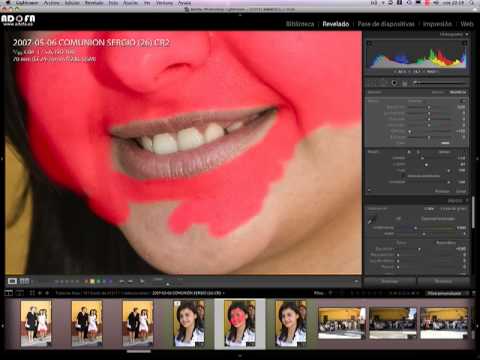
Task: Toggle the brush panel on/off switch
Action: coord(369,190)
